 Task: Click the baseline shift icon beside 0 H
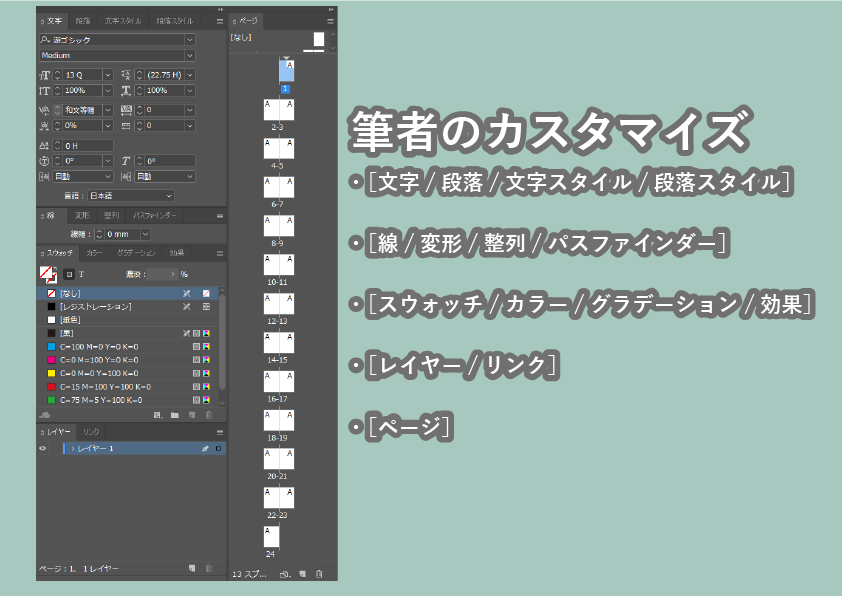[x=45, y=146]
